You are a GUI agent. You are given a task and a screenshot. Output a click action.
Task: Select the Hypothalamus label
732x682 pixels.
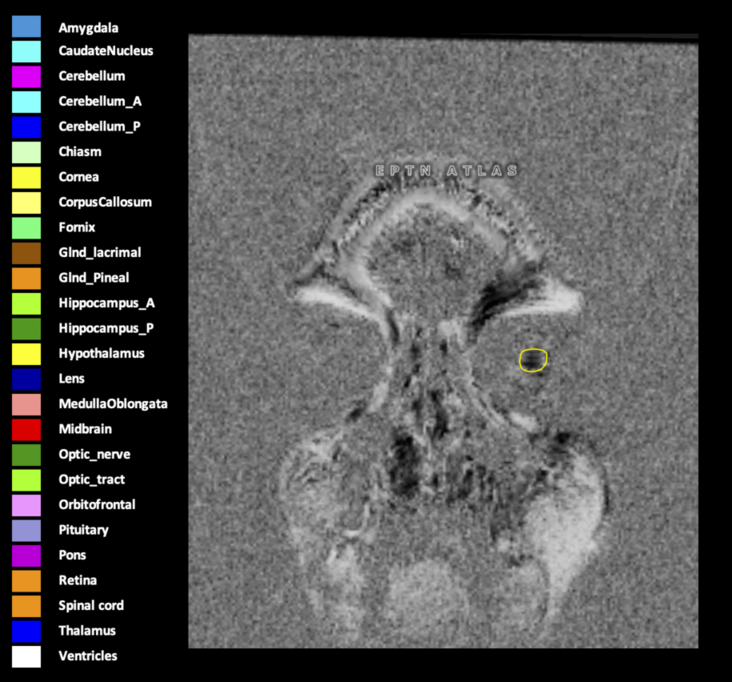pyautogui.click(x=101, y=353)
